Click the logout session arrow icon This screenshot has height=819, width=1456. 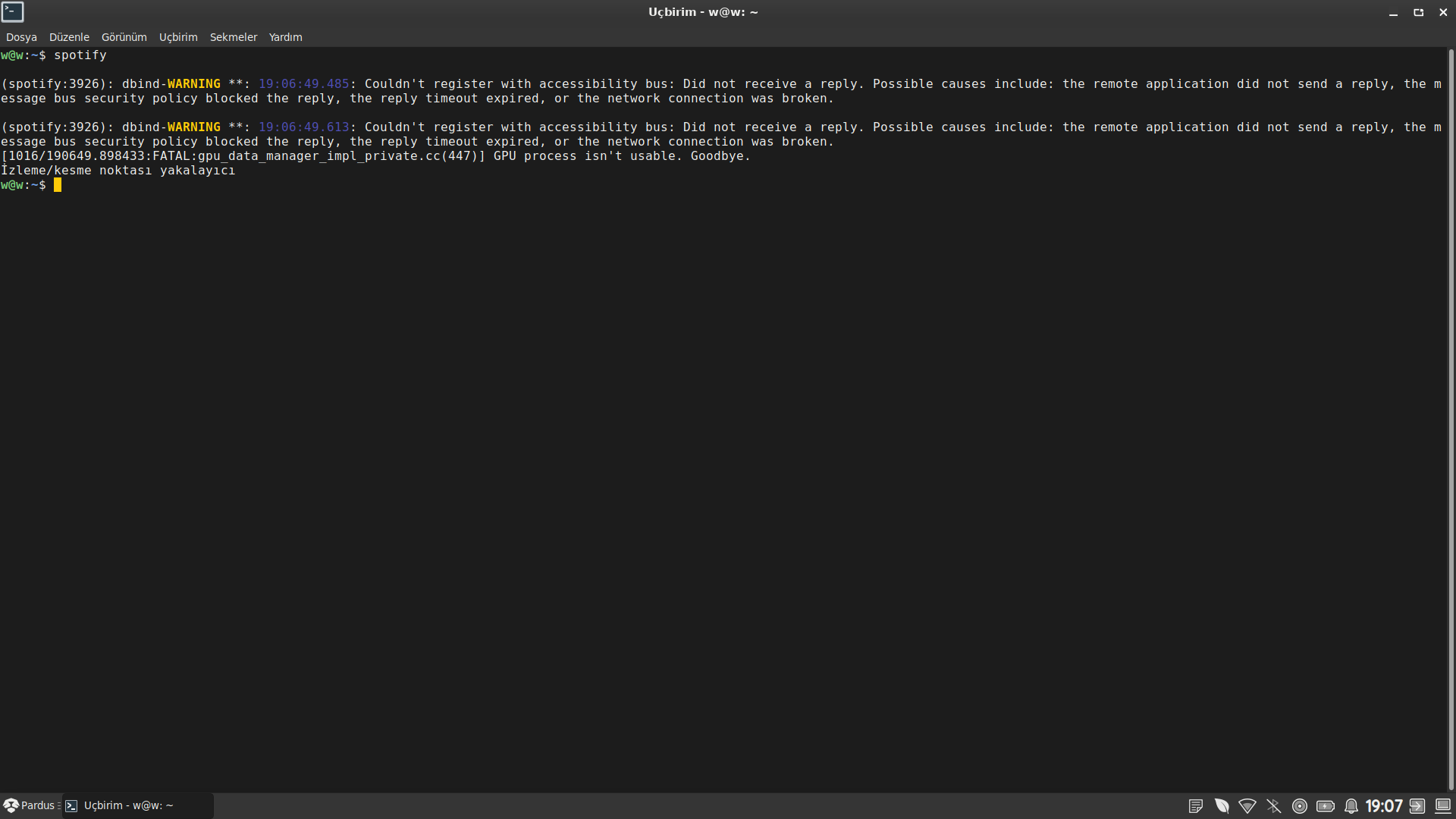pyautogui.click(x=1417, y=806)
